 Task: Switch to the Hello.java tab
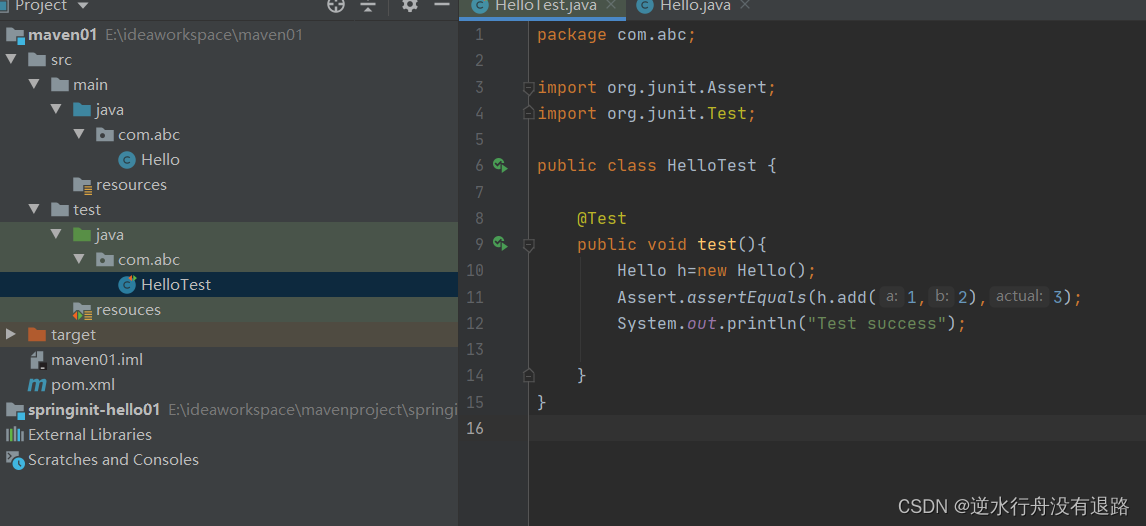click(x=695, y=6)
